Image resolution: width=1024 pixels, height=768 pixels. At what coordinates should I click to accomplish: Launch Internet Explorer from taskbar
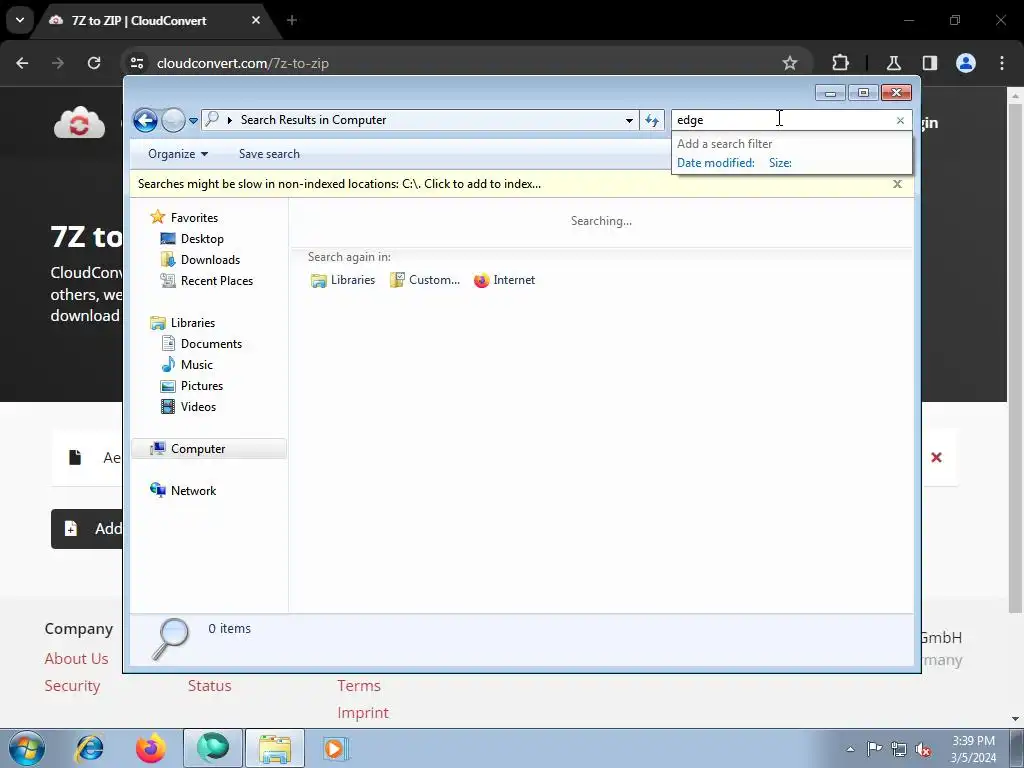(89, 748)
